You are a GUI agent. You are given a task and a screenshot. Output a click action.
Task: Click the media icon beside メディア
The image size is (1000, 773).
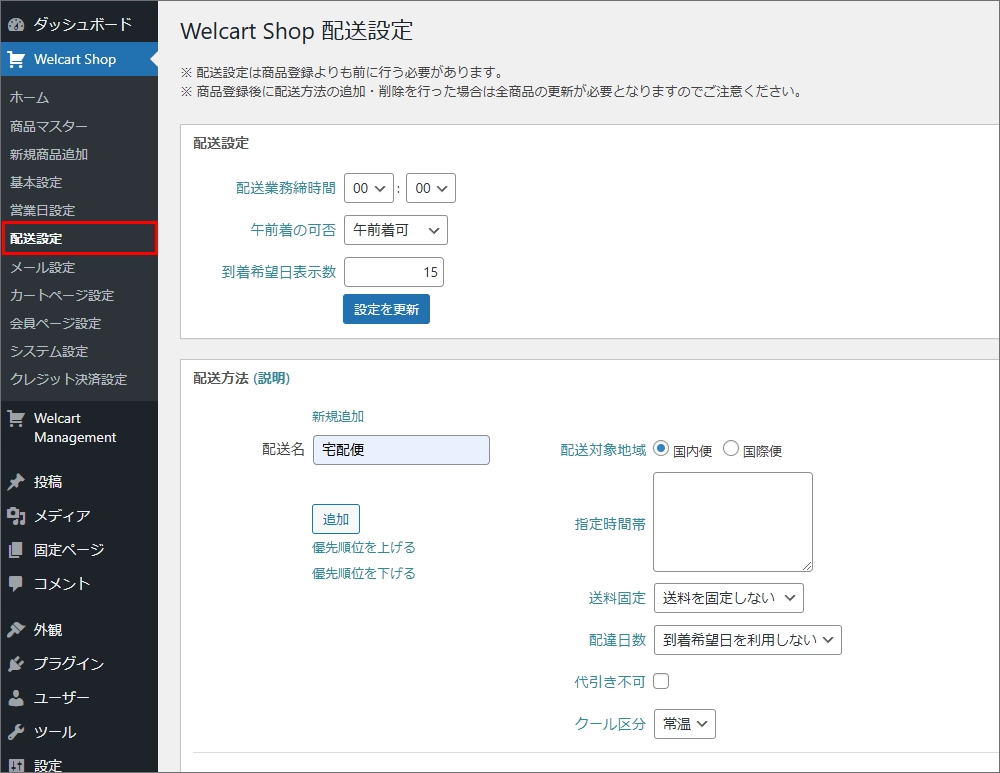click(x=16, y=516)
